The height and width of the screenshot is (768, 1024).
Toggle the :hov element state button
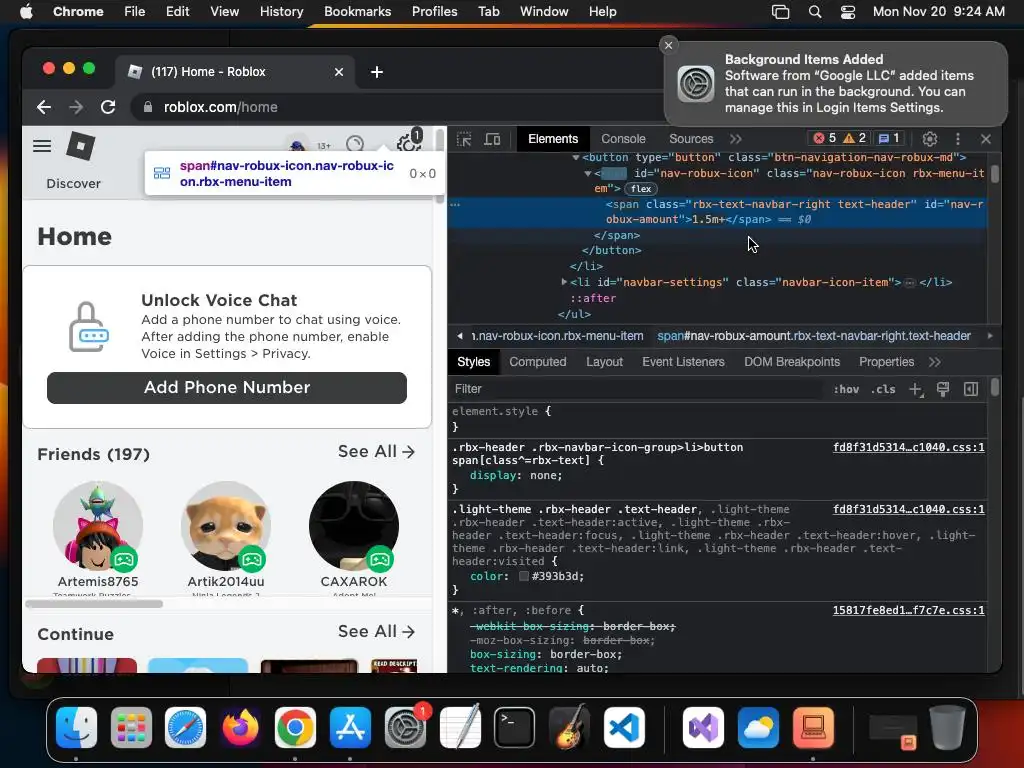[846, 389]
